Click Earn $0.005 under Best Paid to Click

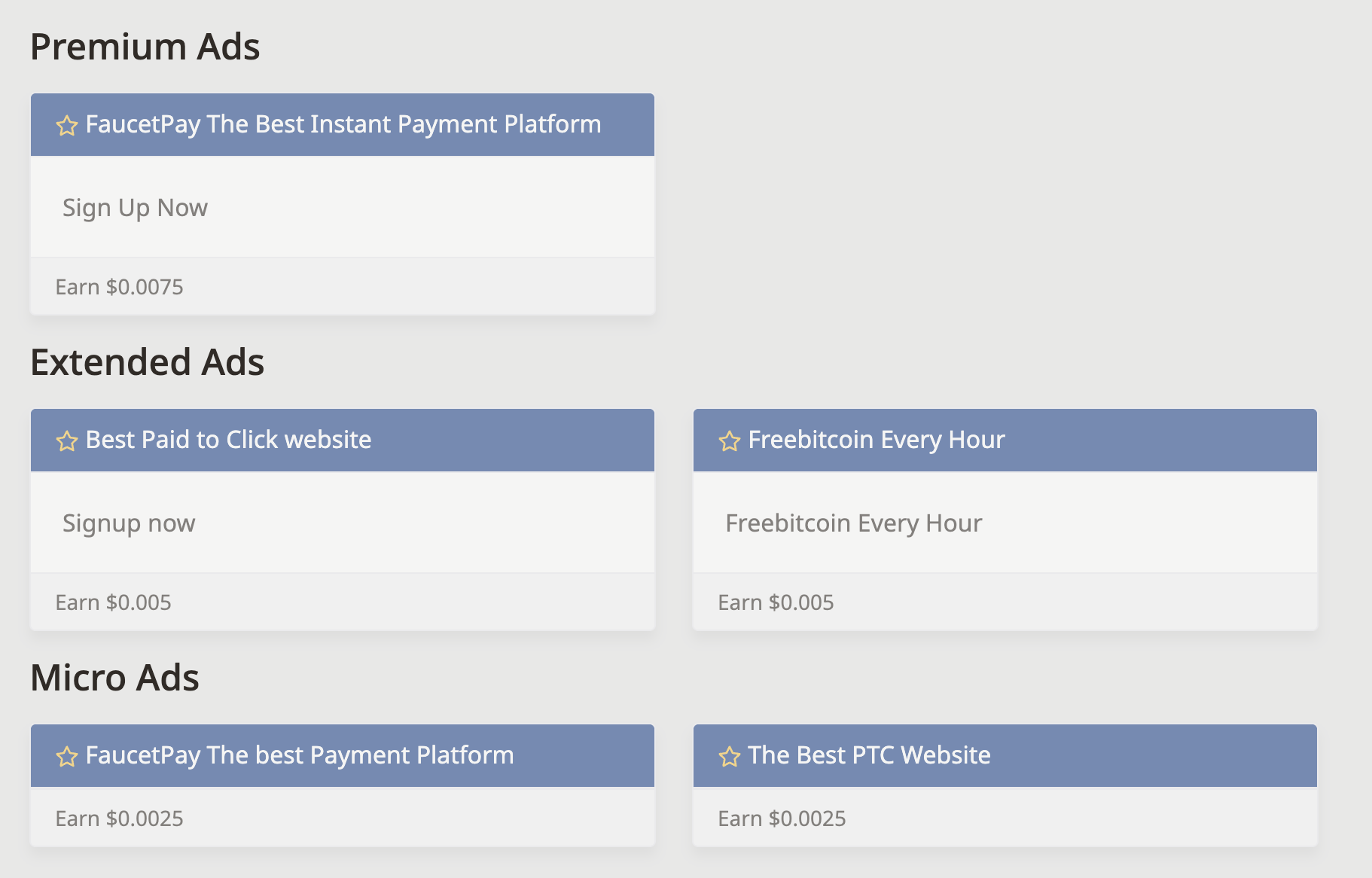113,602
